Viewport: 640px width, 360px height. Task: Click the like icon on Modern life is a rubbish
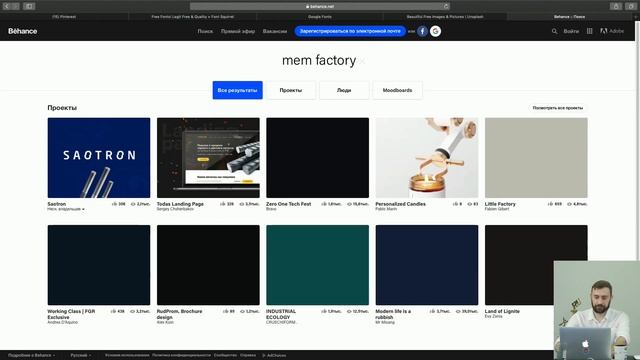[x=432, y=311]
